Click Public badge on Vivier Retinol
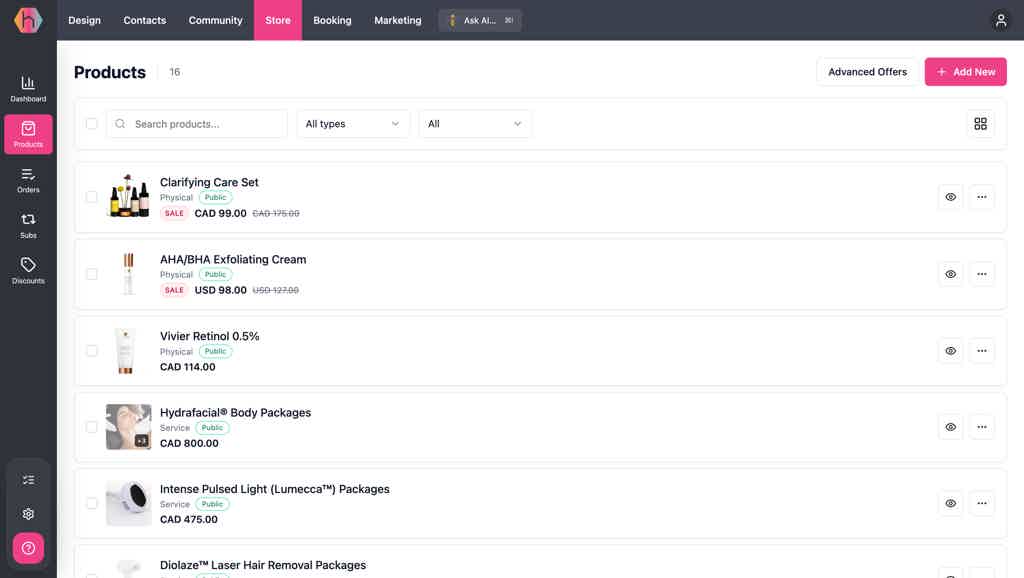The width and height of the screenshot is (1024, 578). (216, 351)
